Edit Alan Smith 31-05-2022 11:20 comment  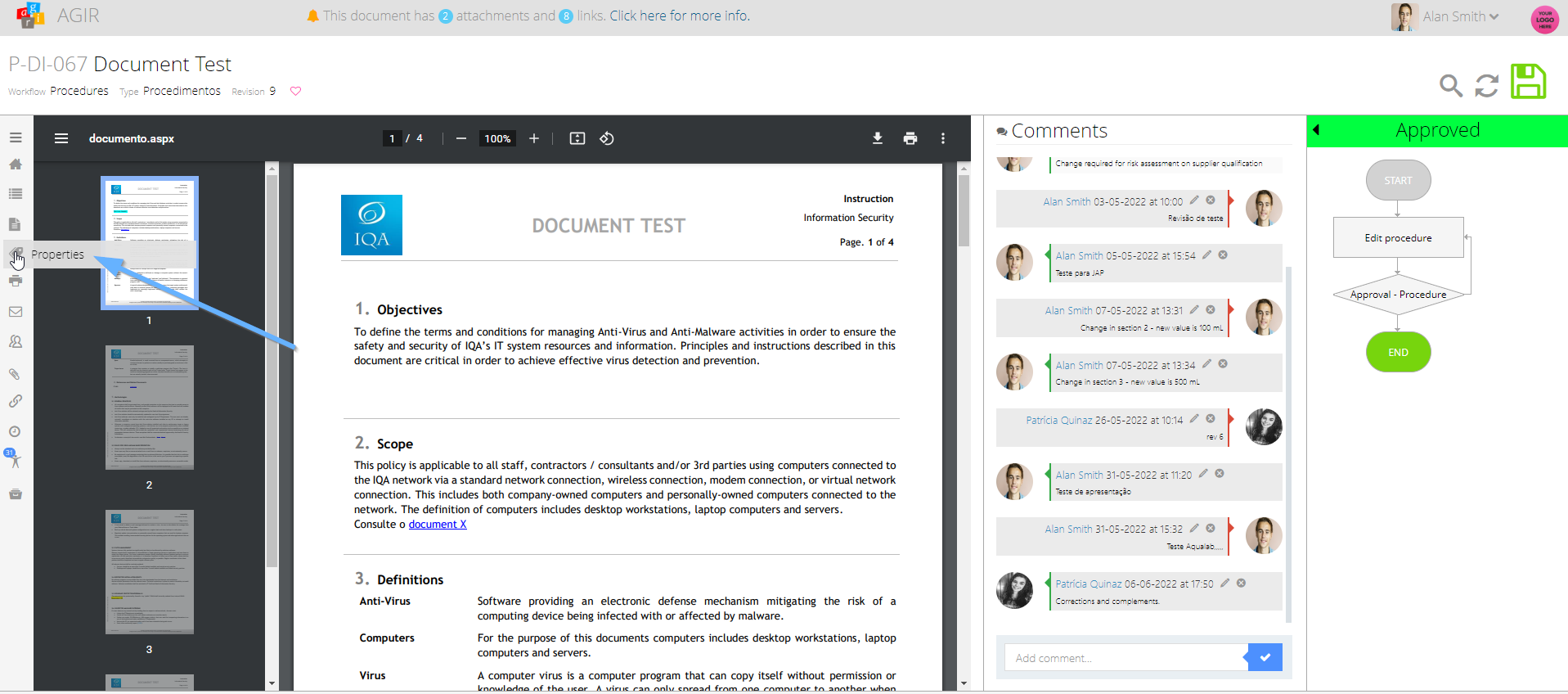tap(1203, 474)
